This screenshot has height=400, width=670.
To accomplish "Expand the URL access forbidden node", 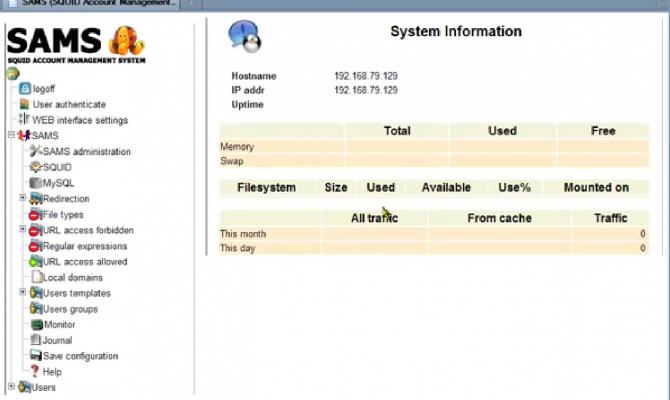I will [23, 229].
